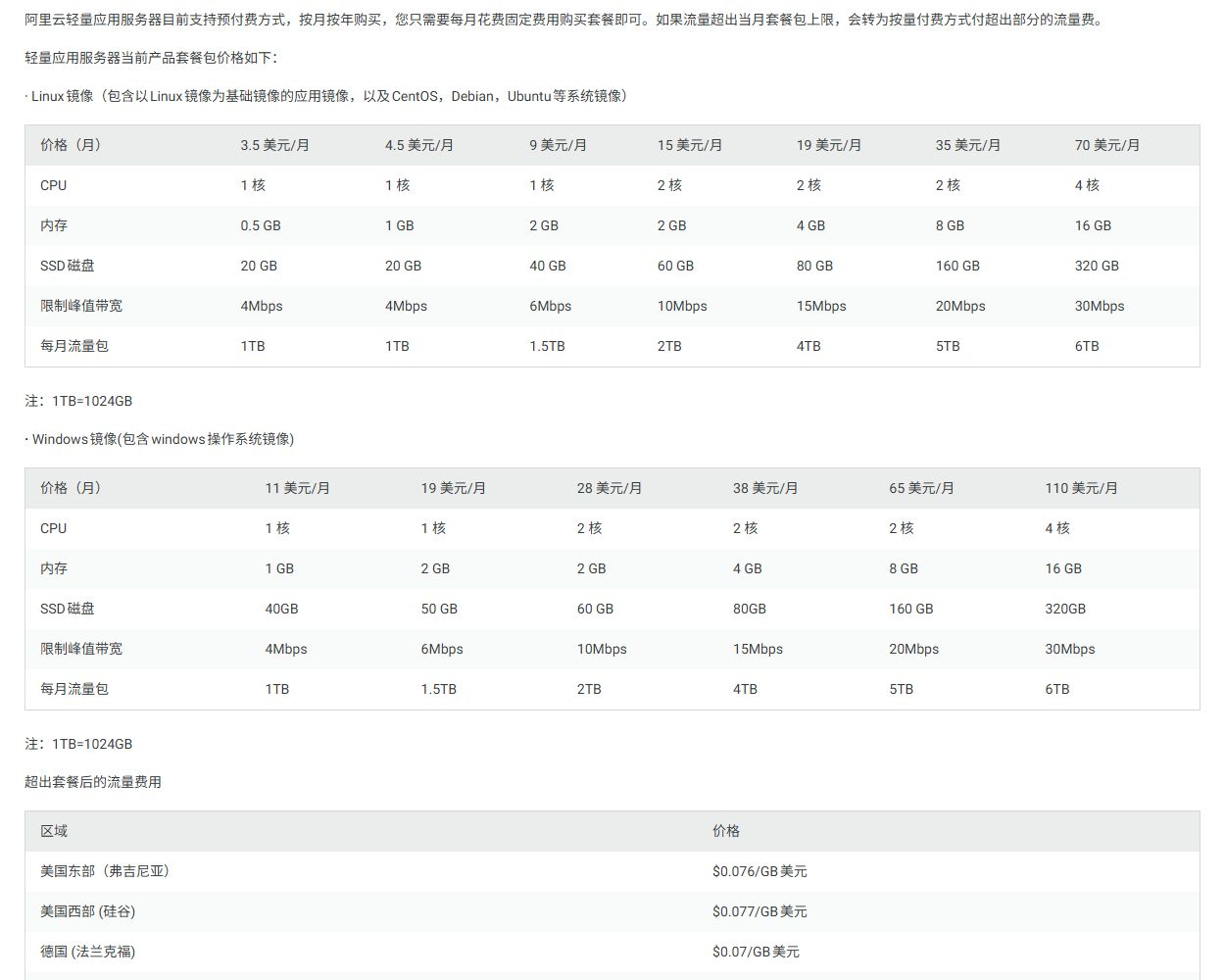Click '内存' row label in Windows table
The image size is (1225, 980).
click(54, 568)
